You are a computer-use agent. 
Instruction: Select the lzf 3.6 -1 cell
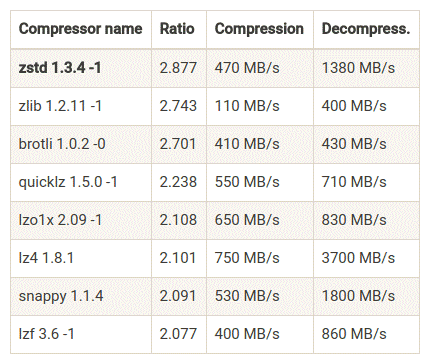click(81, 334)
